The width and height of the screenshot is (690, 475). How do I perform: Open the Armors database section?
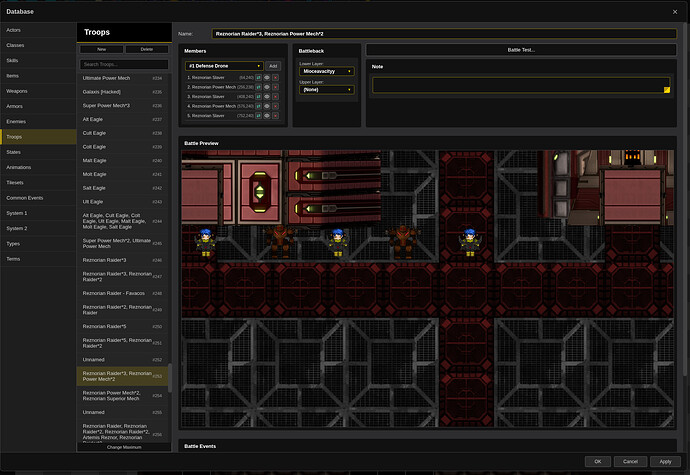click(38, 106)
